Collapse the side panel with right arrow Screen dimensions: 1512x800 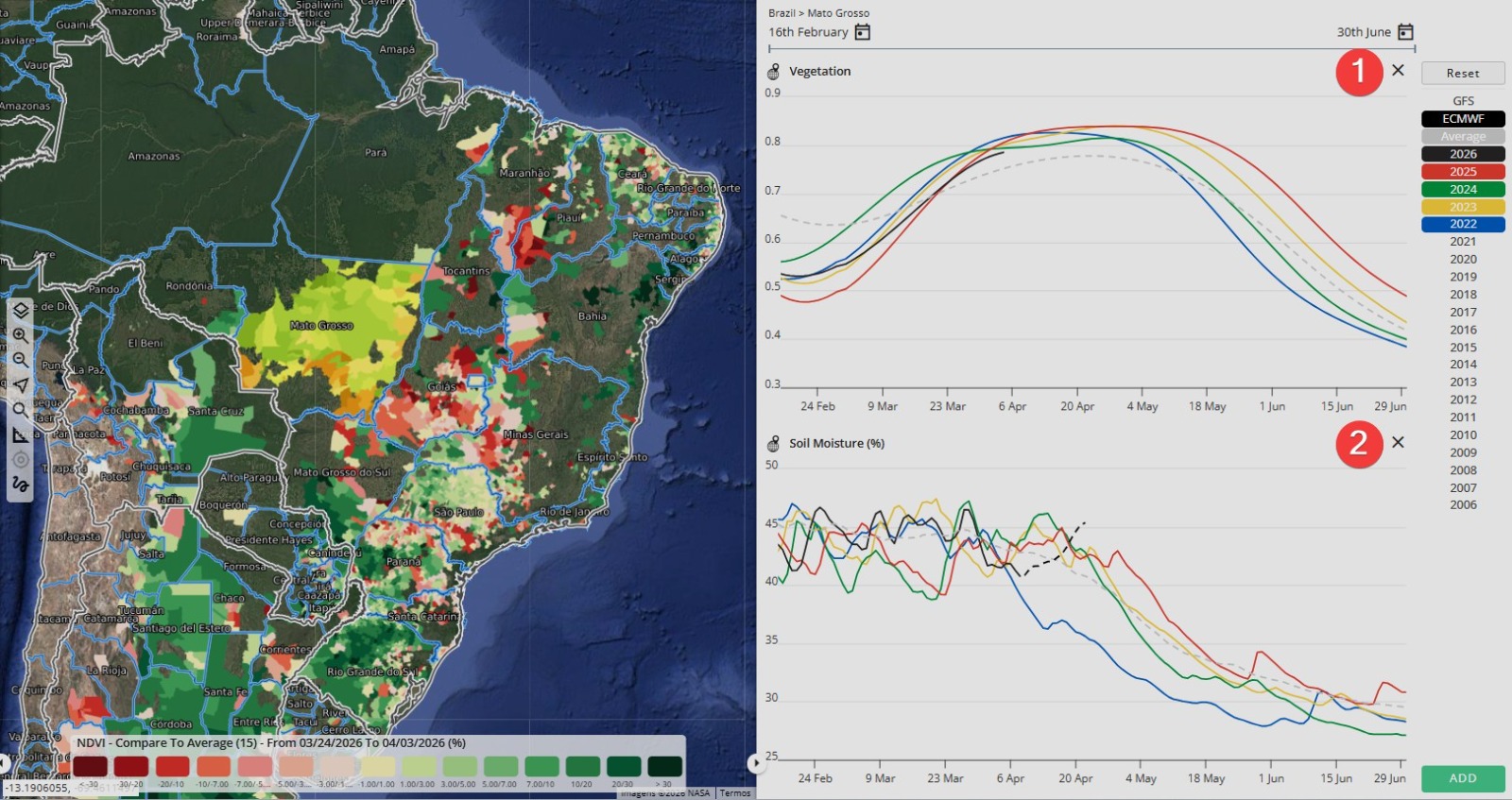[x=755, y=763]
